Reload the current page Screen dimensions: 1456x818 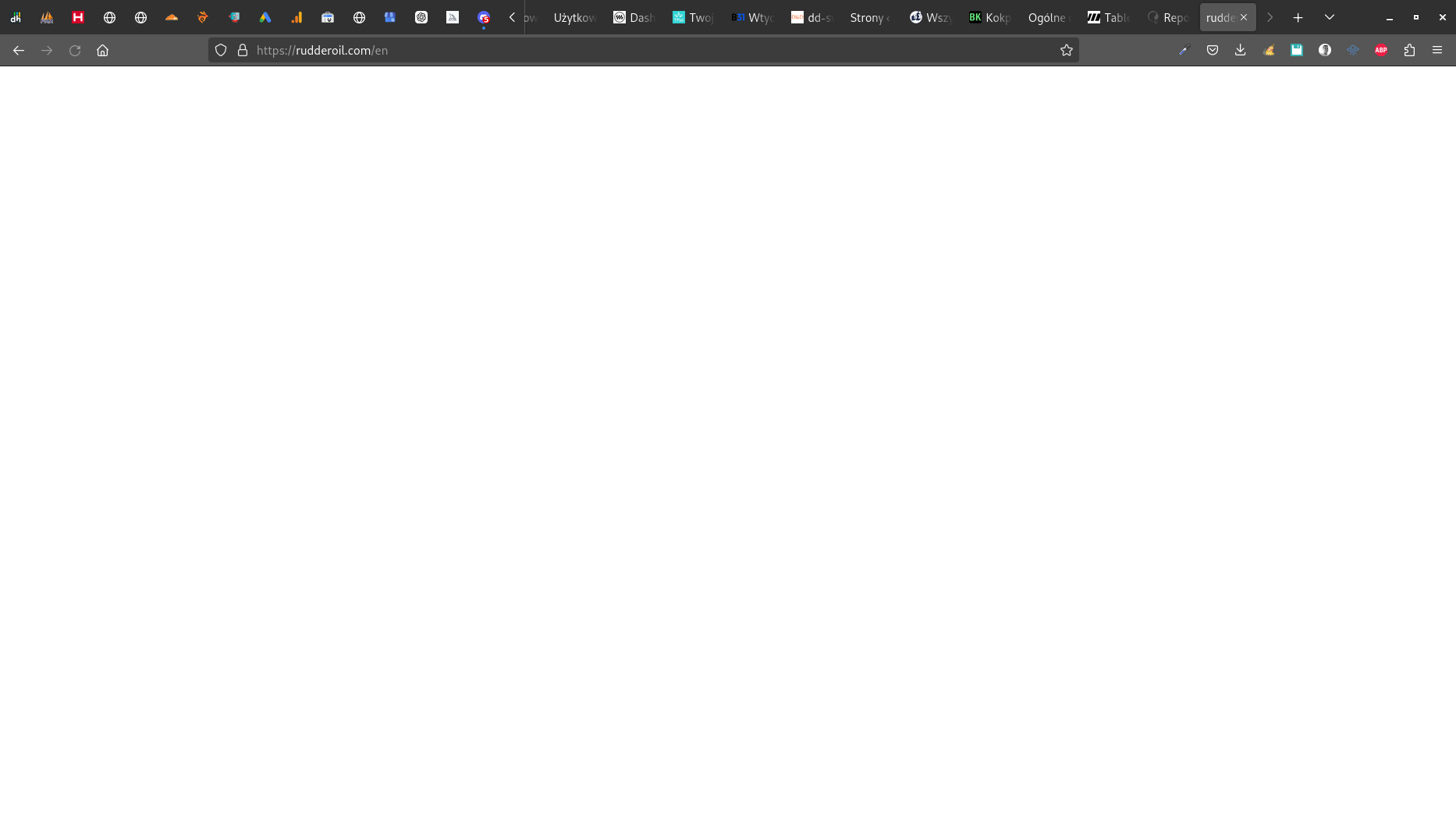point(75,50)
